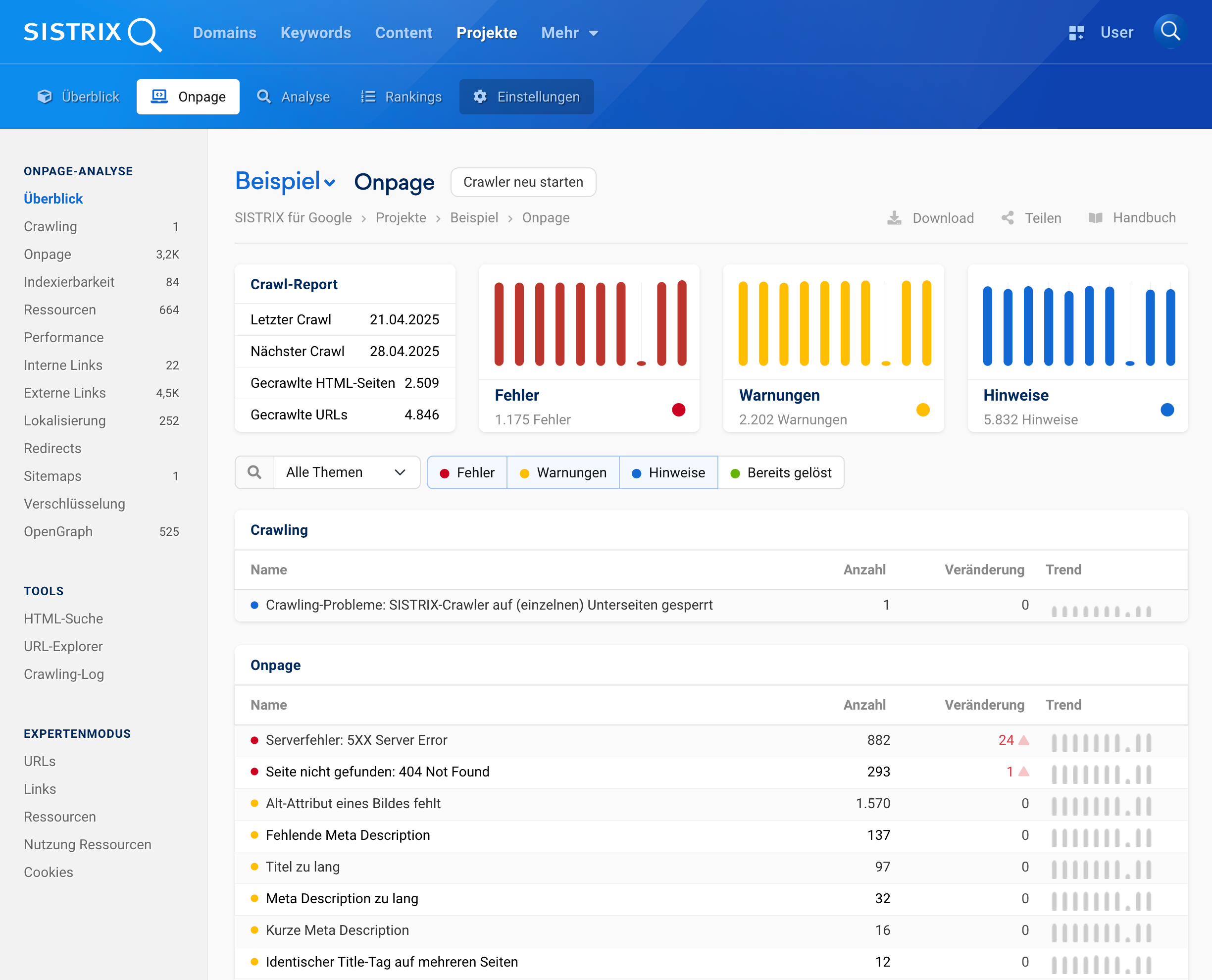This screenshot has width=1212, height=980.
Task: Toggle the Warnungen filter
Action: (563, 472)
